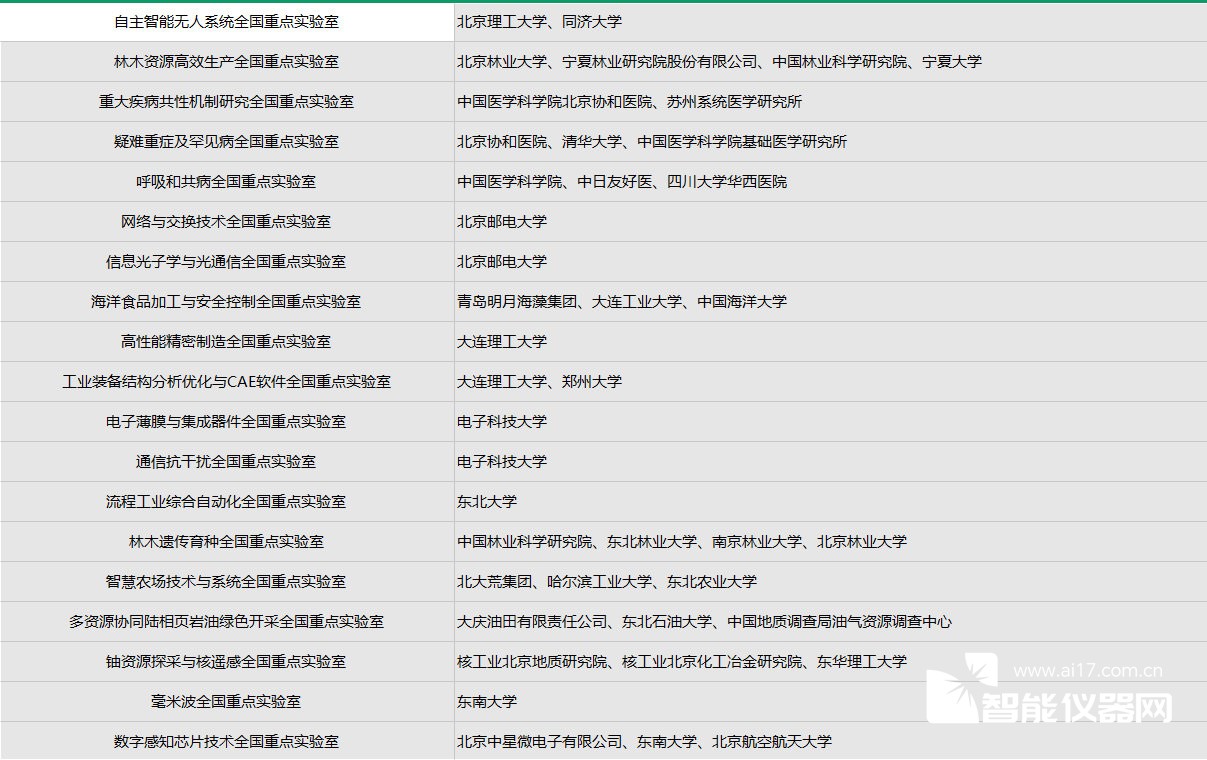Select 智慧农场技术与系统全国重点实验室 cell
1207x760 pixels.
click(x=227, y=581)
